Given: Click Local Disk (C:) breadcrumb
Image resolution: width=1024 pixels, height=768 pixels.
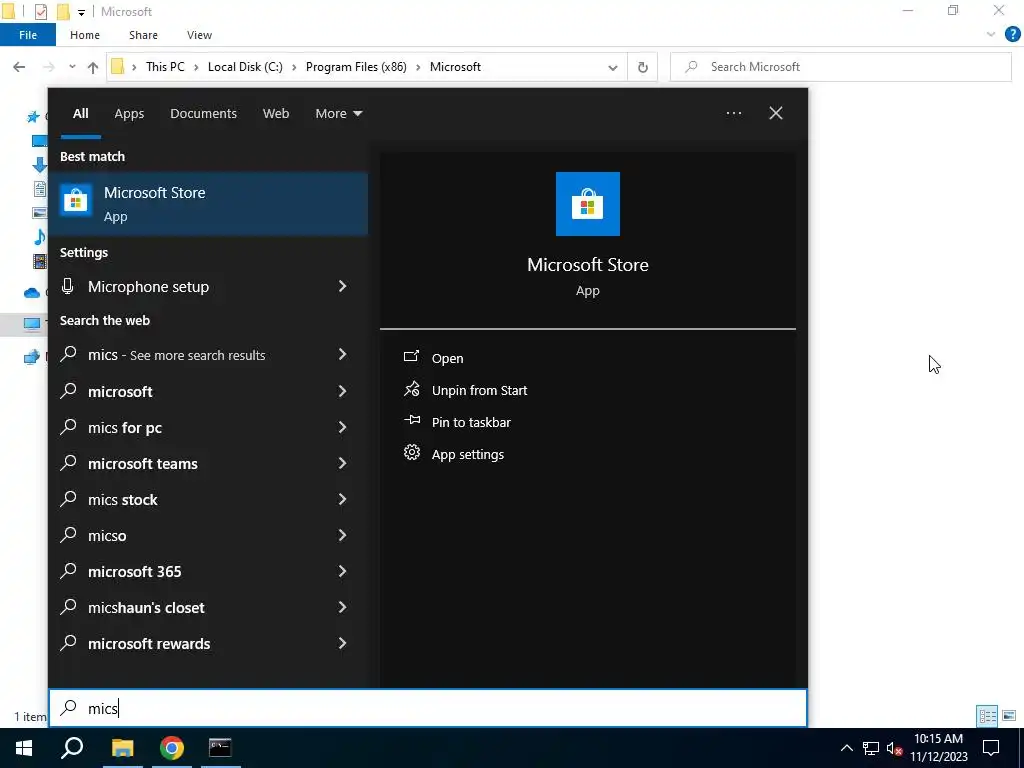Looking at the screenshot, I should (x=245, y=67).
